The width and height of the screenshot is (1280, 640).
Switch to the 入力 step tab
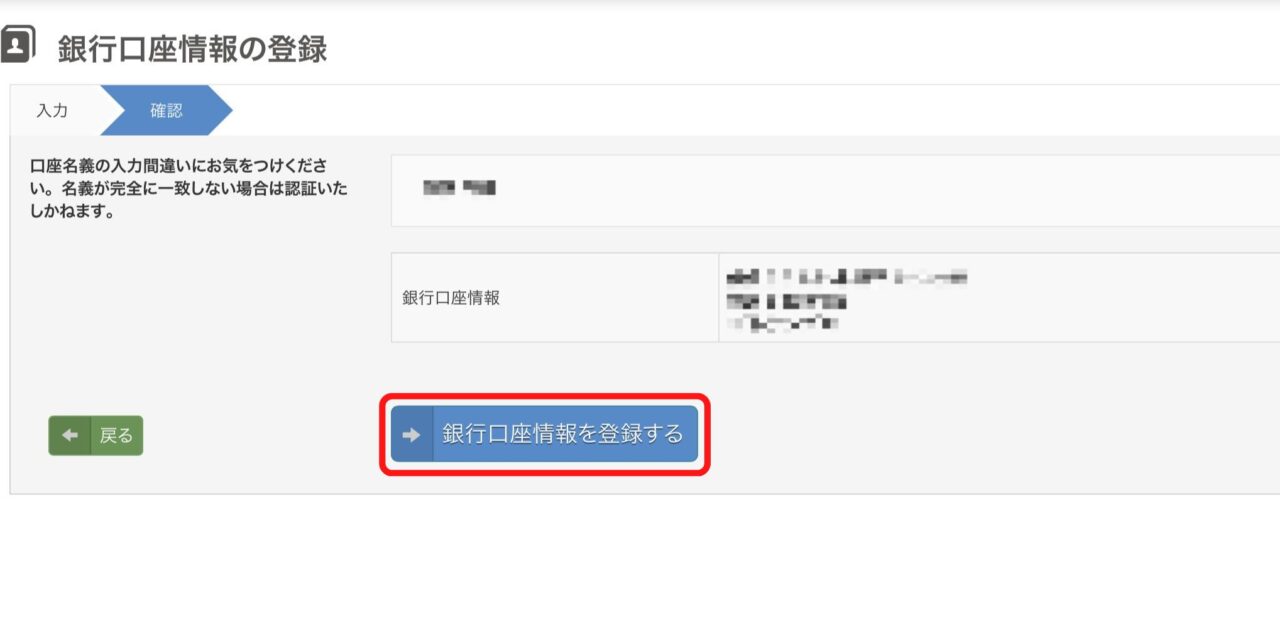click(52, 110)
